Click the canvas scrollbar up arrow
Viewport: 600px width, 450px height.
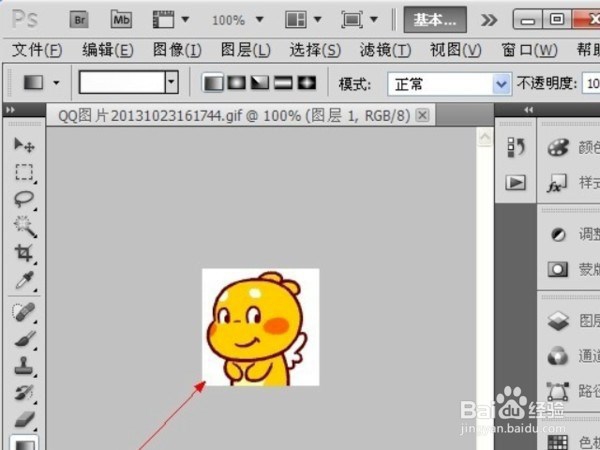pos(485,137)
